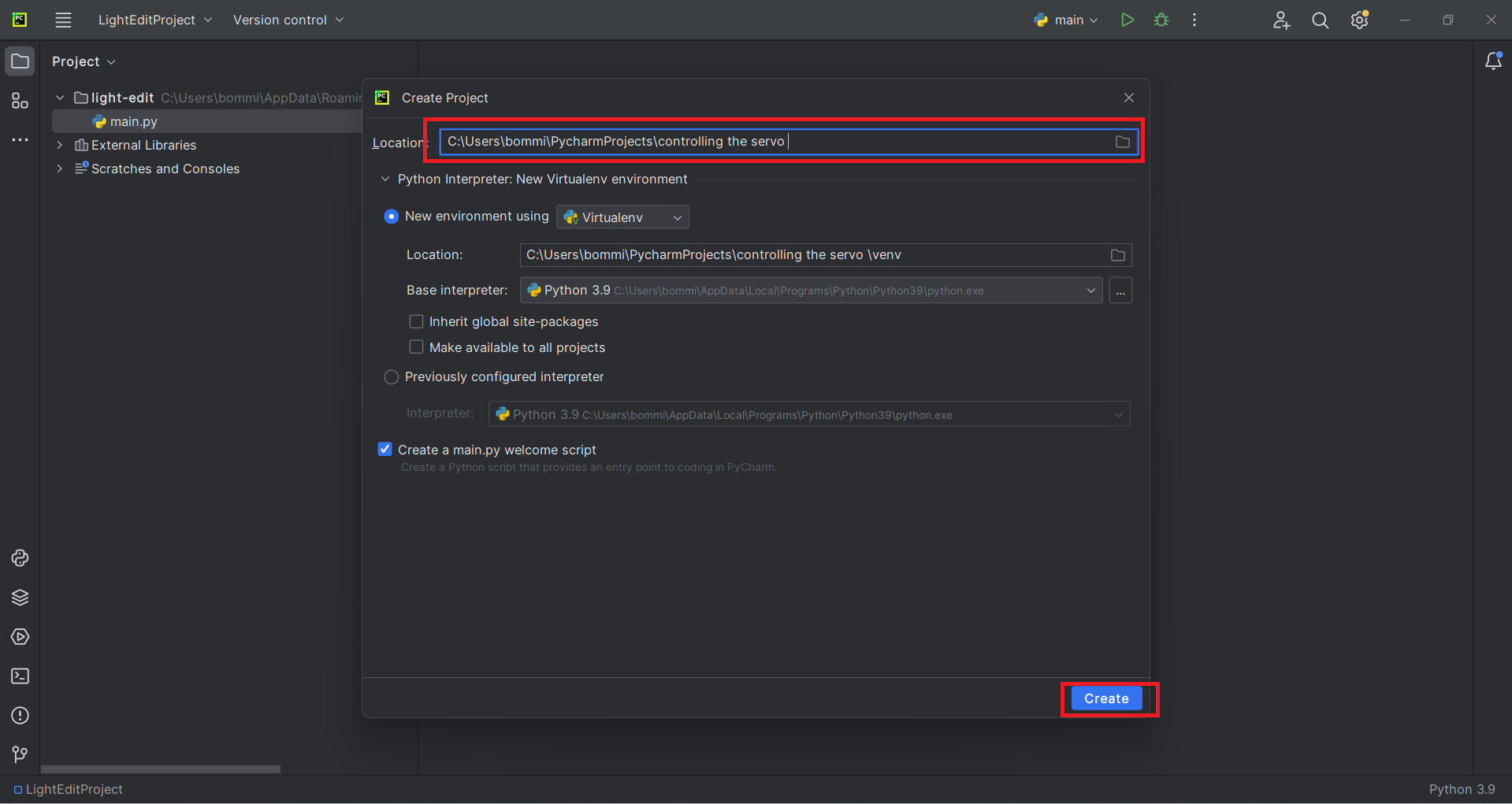Screen dimensions: 1512x804
Task: Open Problems tool window icon
Action: click(20, 716)
